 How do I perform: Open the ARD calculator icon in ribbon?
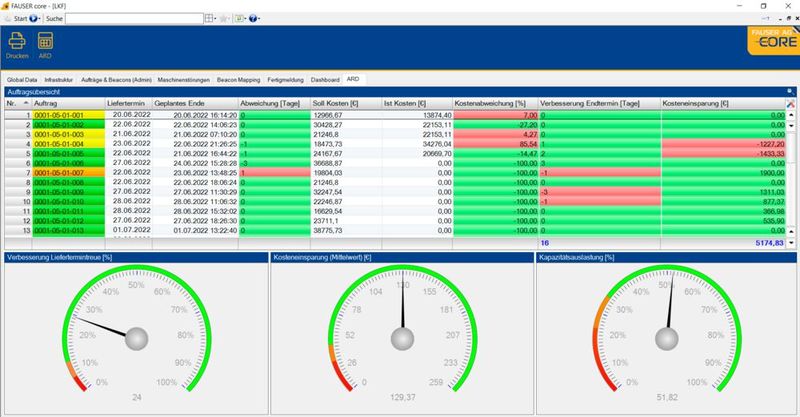coord(45,41)
